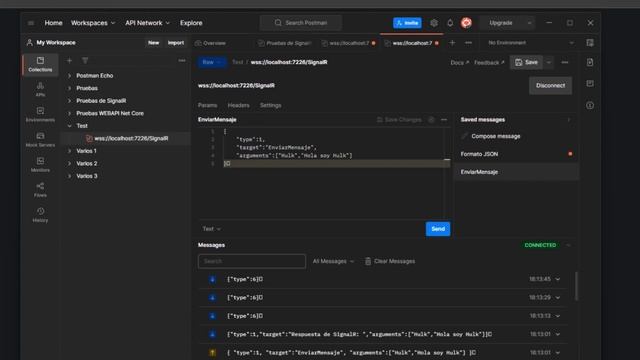
Task: Click the New button
Action: pyautogui.click(x=153, y=43)
